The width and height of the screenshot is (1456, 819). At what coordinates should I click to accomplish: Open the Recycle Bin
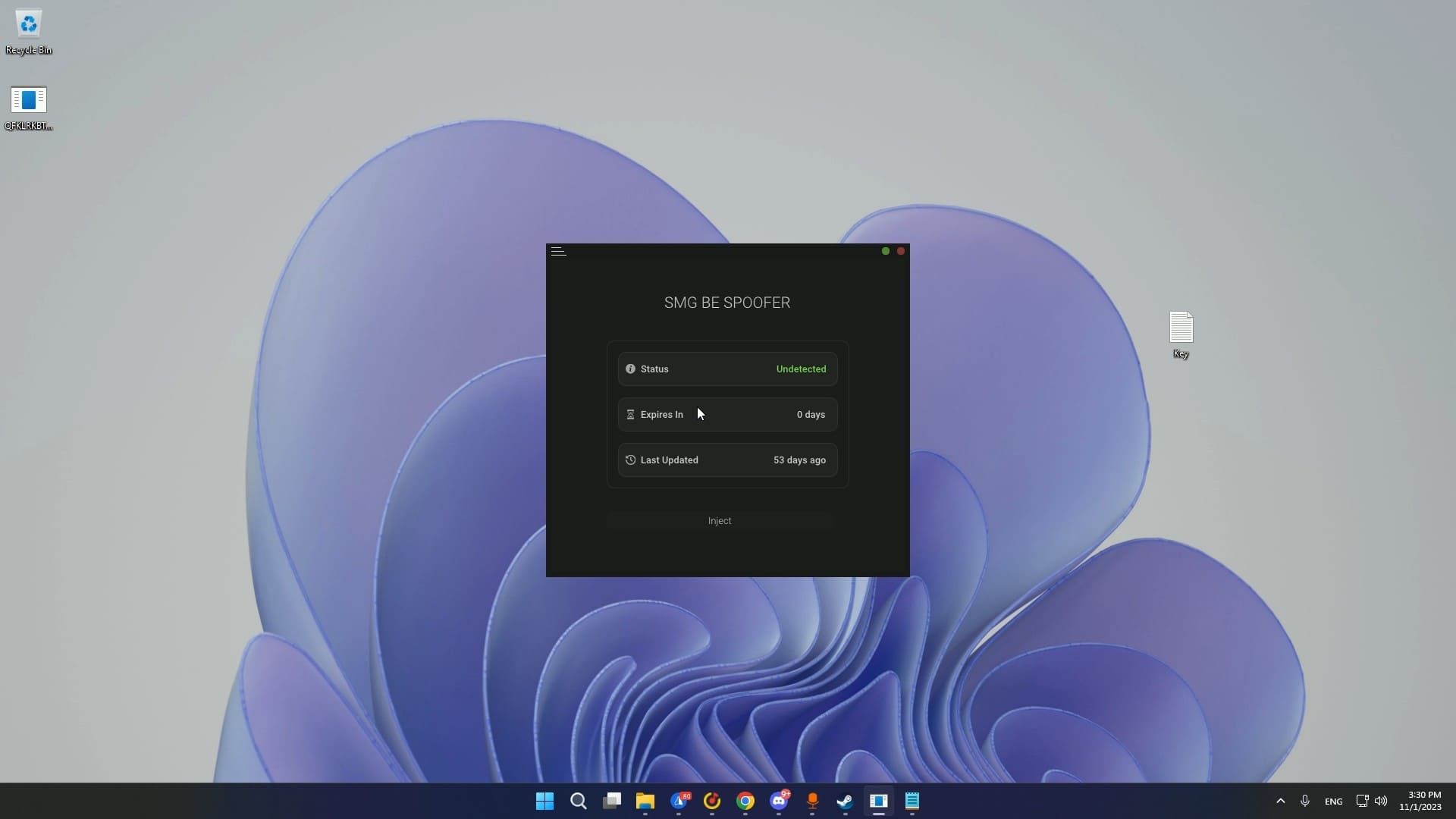click(x=29, y=25)
